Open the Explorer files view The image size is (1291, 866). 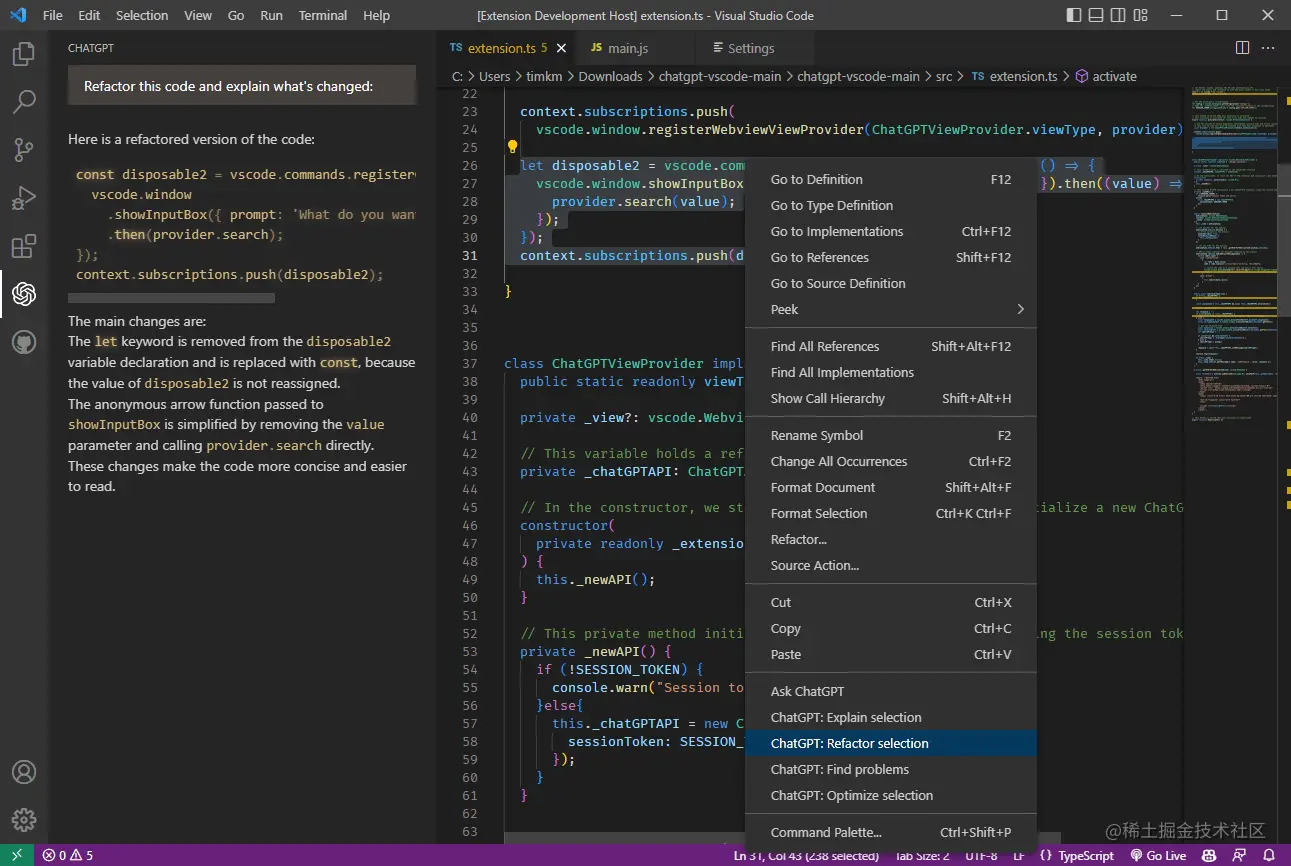click(24, 54)
